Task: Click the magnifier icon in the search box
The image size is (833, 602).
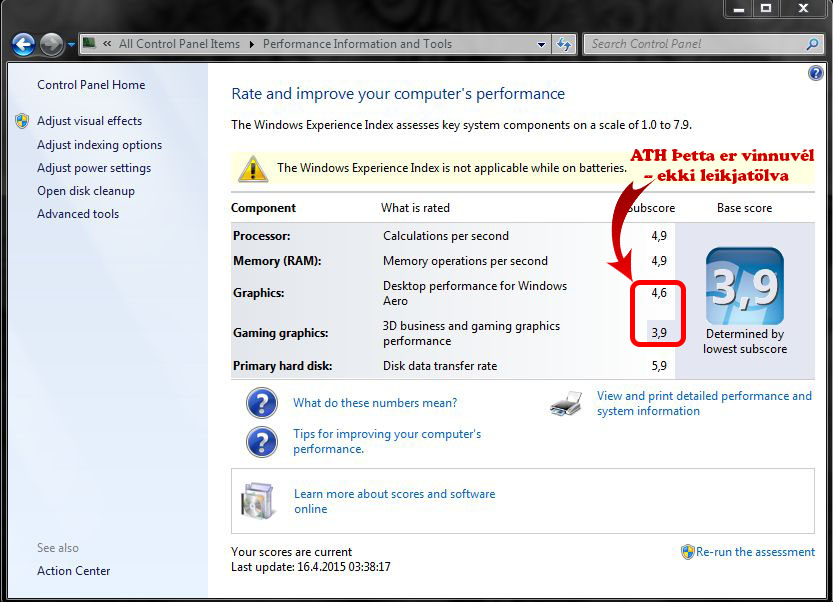Action: click(812, 44)
